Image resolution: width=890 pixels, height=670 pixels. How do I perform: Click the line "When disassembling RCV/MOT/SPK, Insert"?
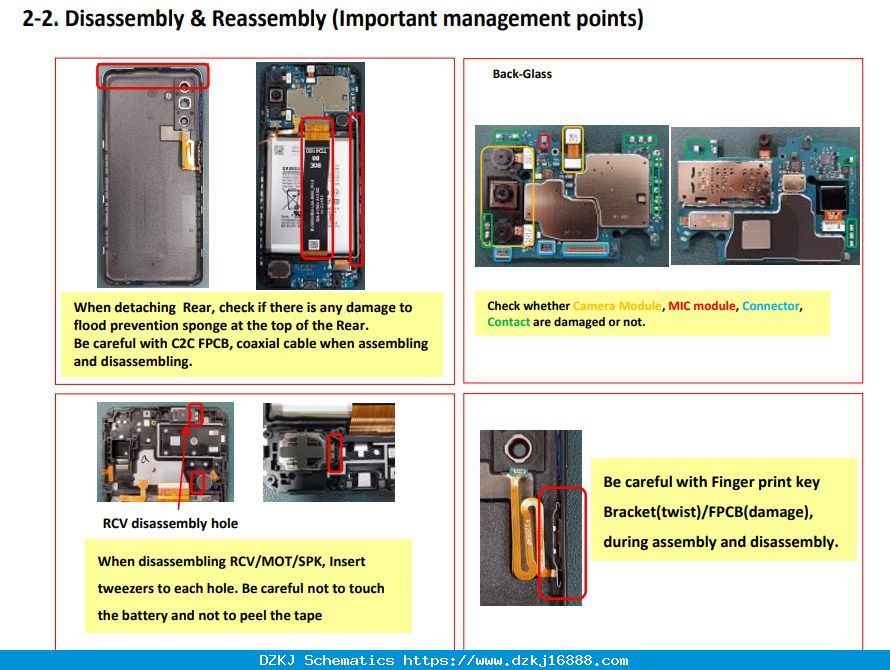point(232,562)
